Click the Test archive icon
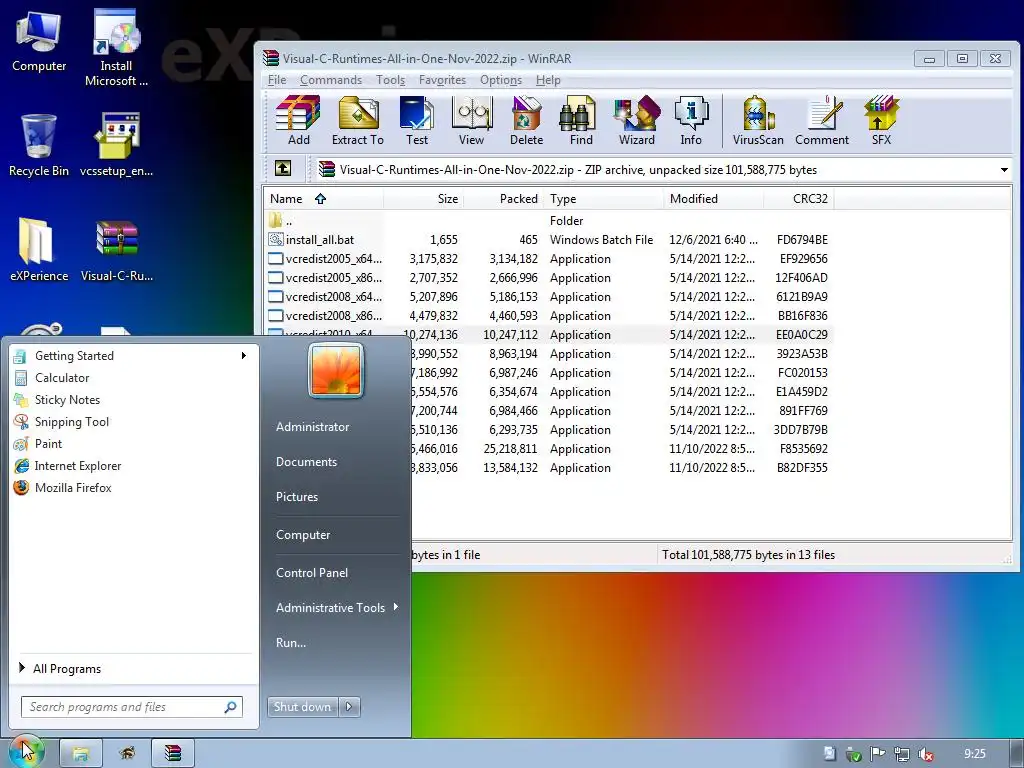Screen dimensions: 1024x768 tap(417, 120)
